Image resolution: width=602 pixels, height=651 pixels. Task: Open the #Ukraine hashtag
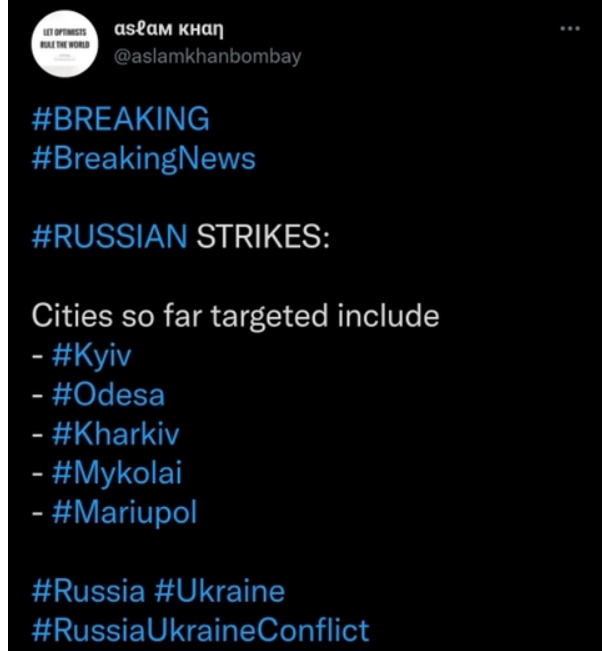click(x=219, y=591)
